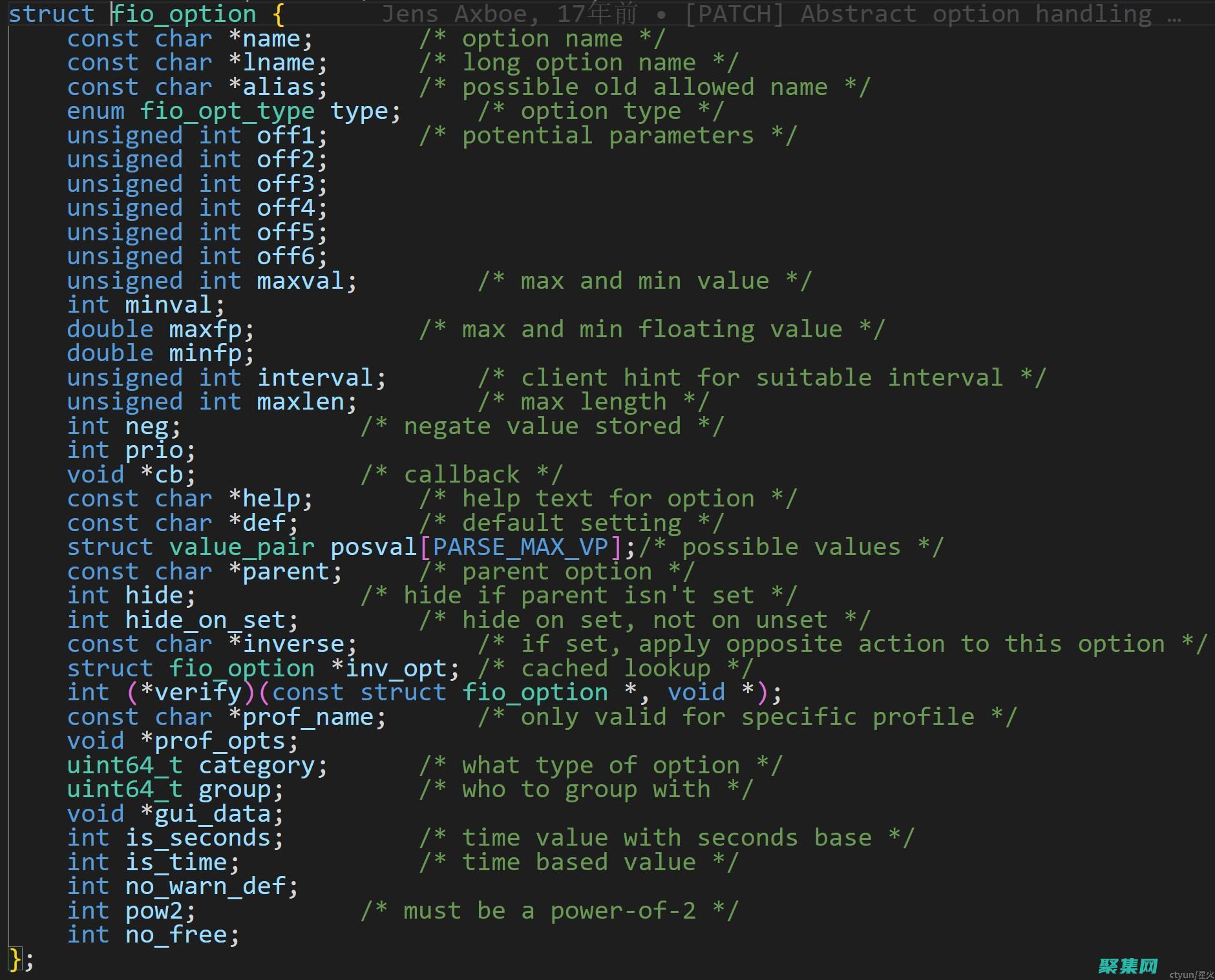Click the hide_on_set field name

[x=206, y=620]
